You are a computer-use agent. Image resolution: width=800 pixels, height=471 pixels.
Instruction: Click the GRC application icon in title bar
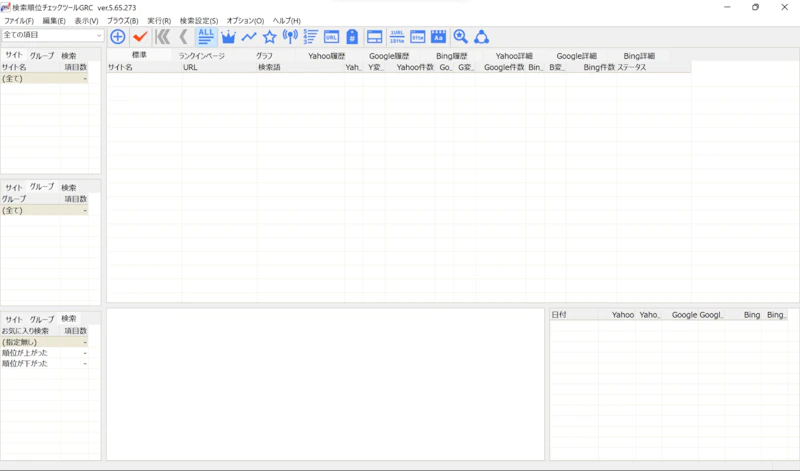coord(6,8)
